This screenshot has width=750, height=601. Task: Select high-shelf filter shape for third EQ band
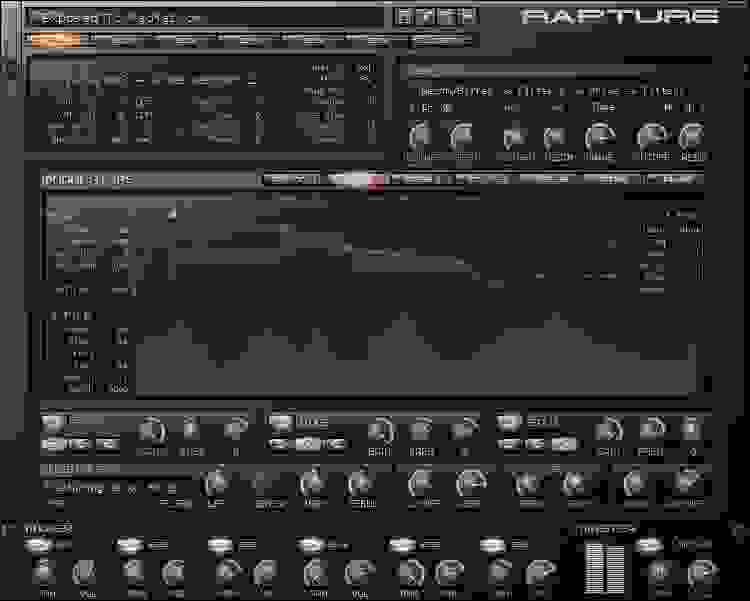tap(567, 443)
